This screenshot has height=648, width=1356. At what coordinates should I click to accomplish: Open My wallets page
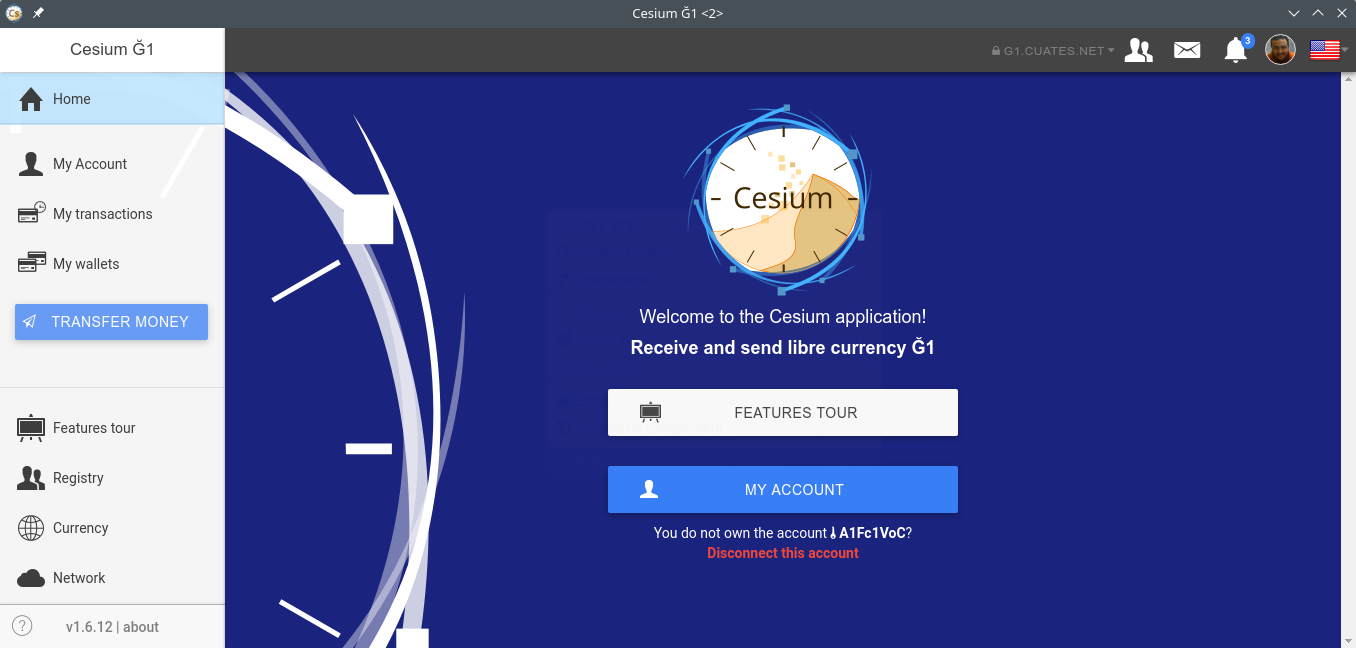[112, 264]
